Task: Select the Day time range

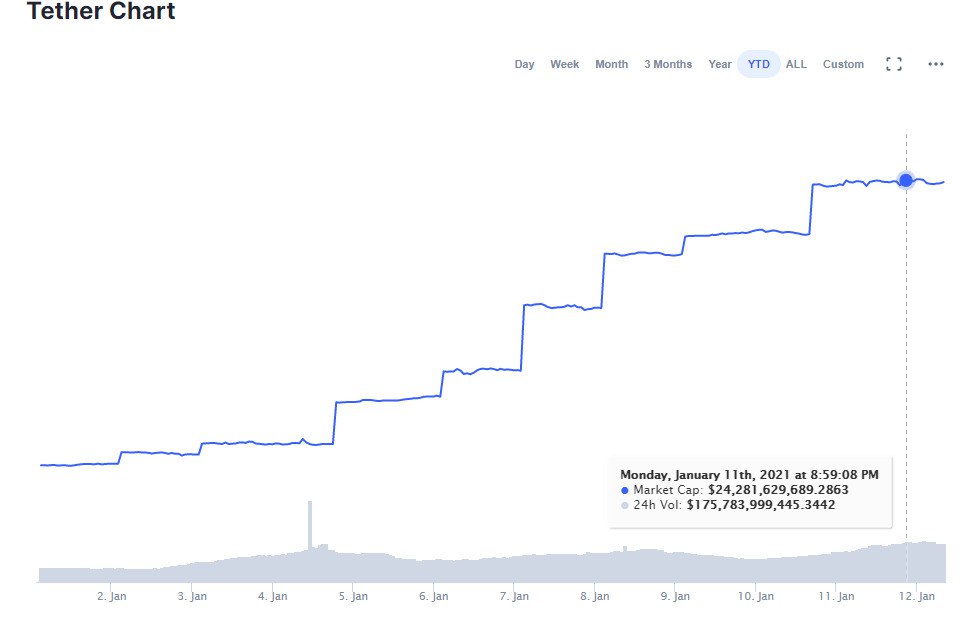Action: (x=524, y=64)
